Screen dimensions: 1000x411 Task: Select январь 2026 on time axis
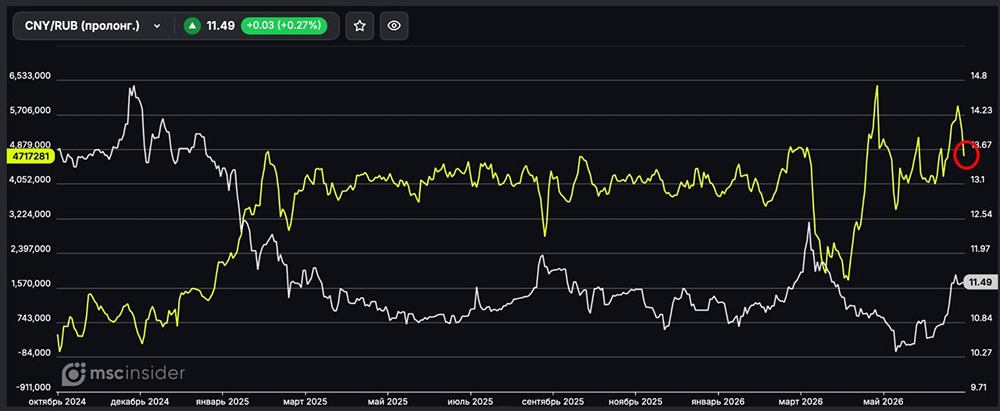click(x=717, y=403)
